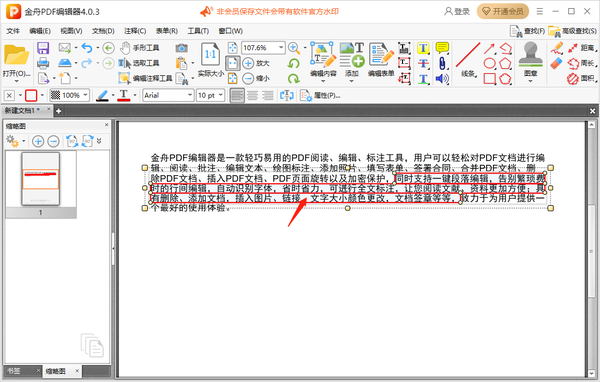The width and height of the screenshot is (600, 382).
Task: Open the 编辑(E) menu
Action: (x=40, y=31)
